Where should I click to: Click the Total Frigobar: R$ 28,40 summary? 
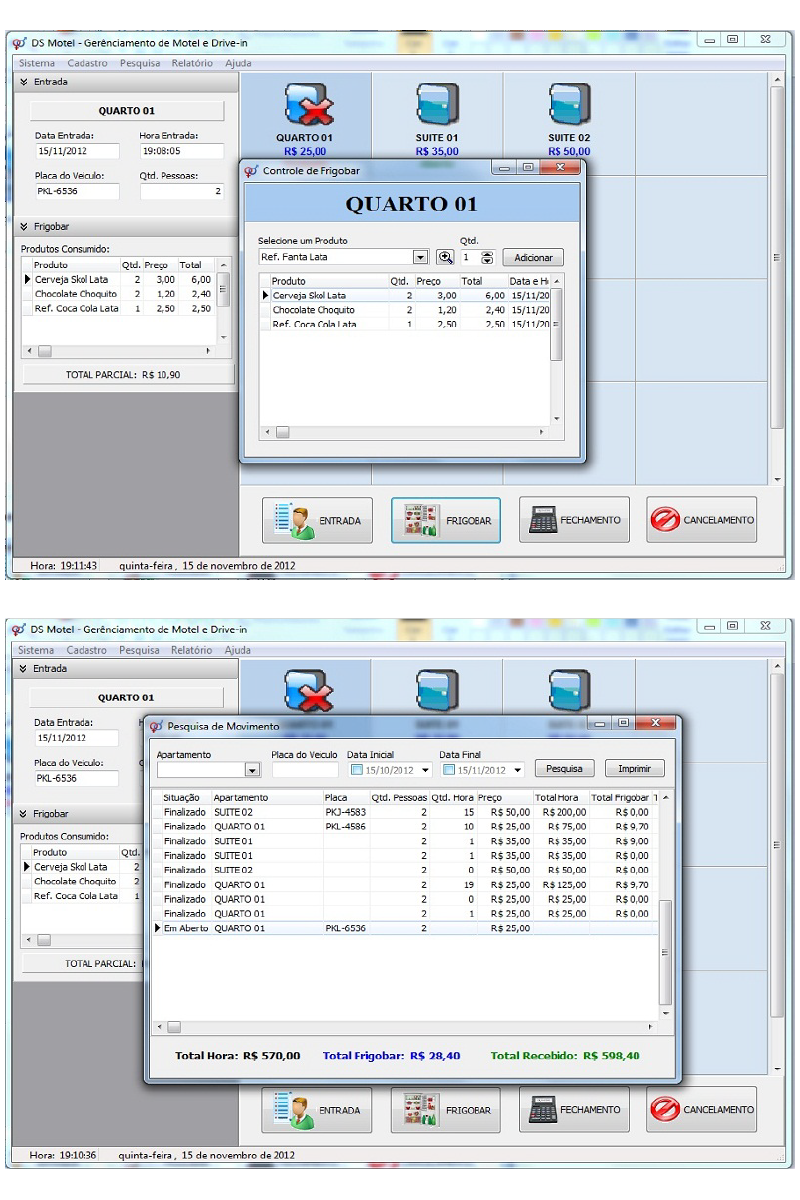(392, 1056)
